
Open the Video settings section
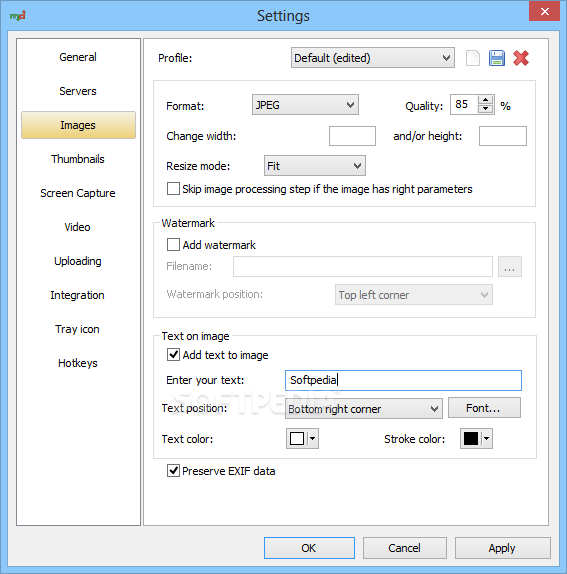pyautogui.click(x=78, y=227)
